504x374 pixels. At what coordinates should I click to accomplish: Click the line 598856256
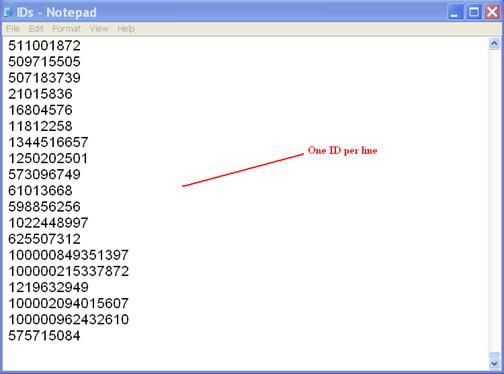click(x=44, y=207)
